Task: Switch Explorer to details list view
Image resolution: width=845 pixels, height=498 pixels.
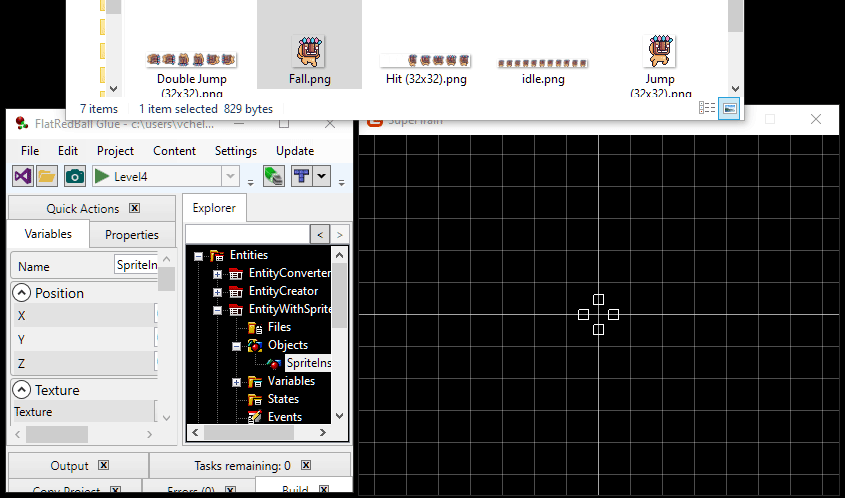Action: pos(707,108)
